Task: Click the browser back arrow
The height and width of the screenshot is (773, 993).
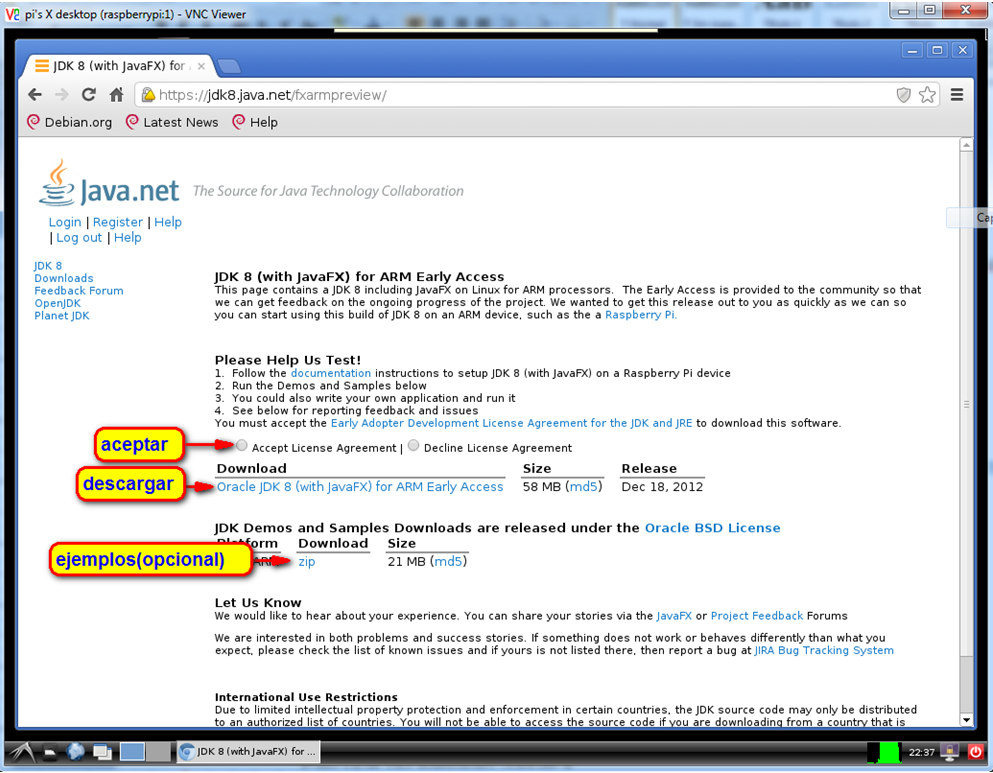Action: 35,95
